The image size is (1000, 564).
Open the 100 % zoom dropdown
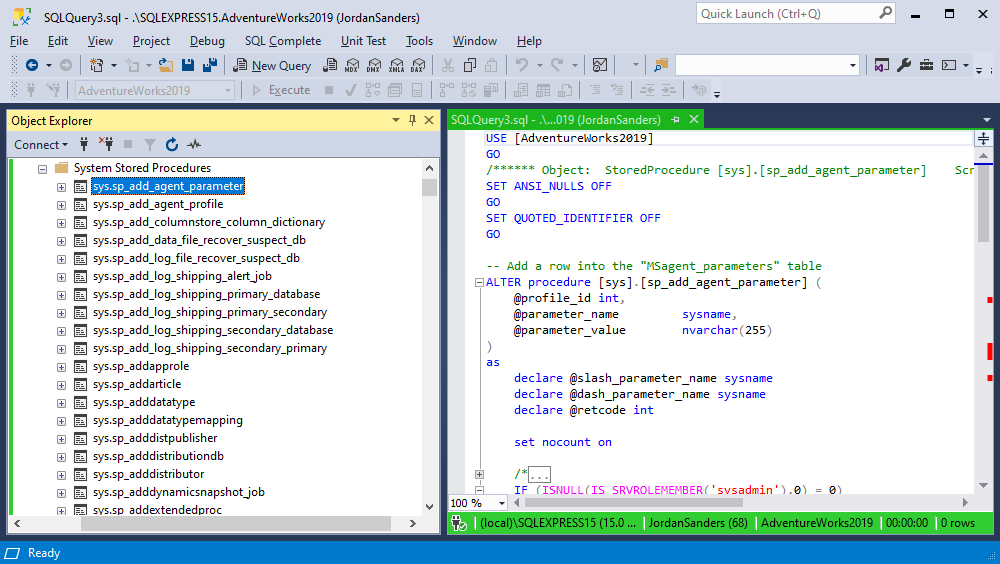point(502,503)
